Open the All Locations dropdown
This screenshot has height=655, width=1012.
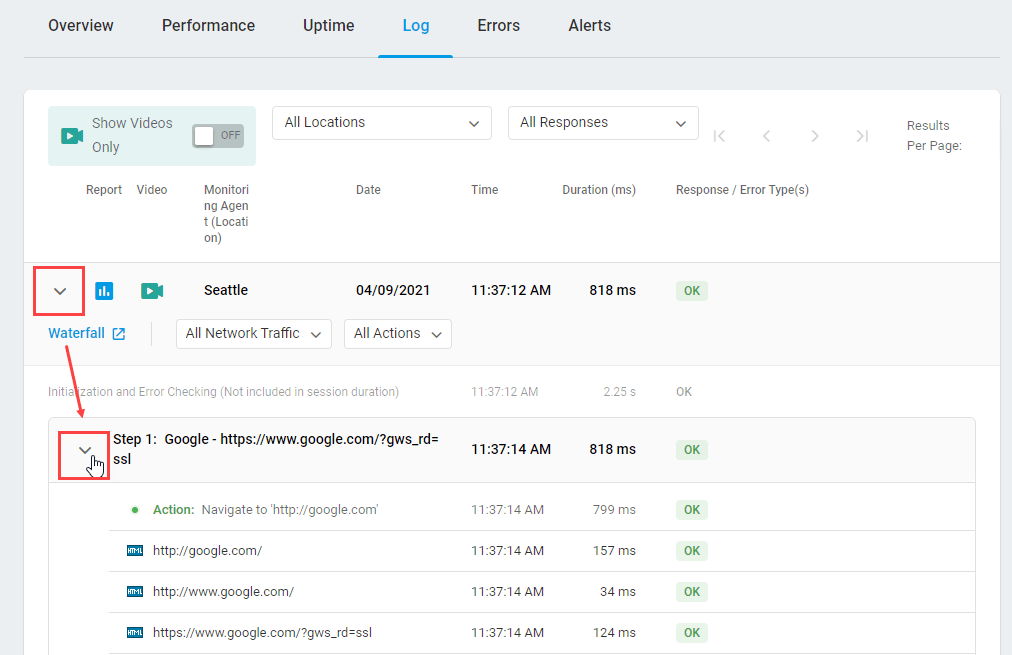point(381,123)
